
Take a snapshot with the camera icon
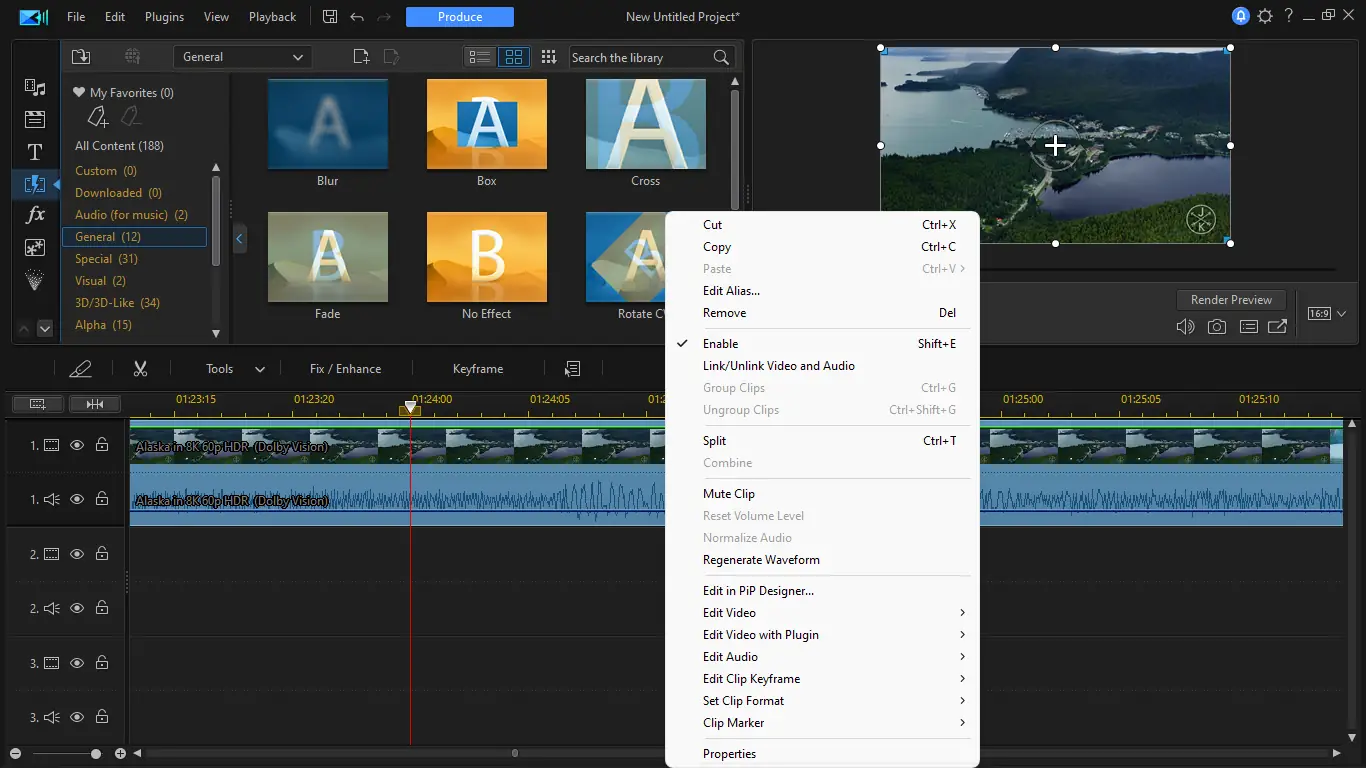point(1216,327)
